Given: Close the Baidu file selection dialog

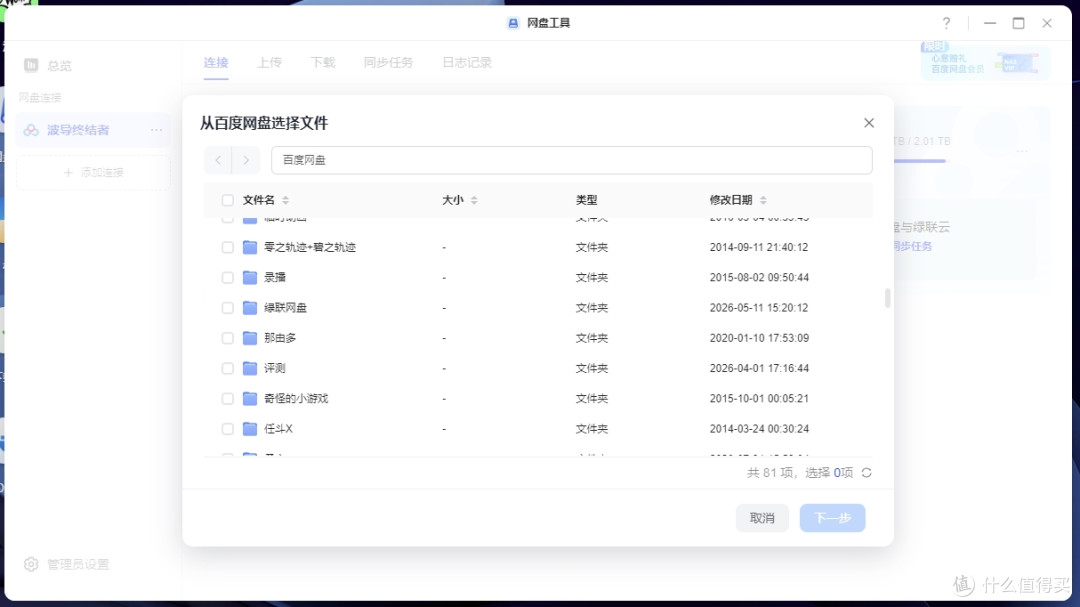Looking at the screenshot, I should pyautogui.click(x=869, y=123).
